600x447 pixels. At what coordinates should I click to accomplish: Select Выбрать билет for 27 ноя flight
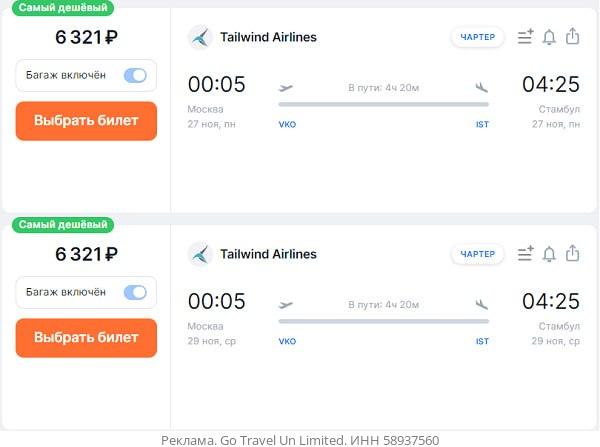click(86, 121)
